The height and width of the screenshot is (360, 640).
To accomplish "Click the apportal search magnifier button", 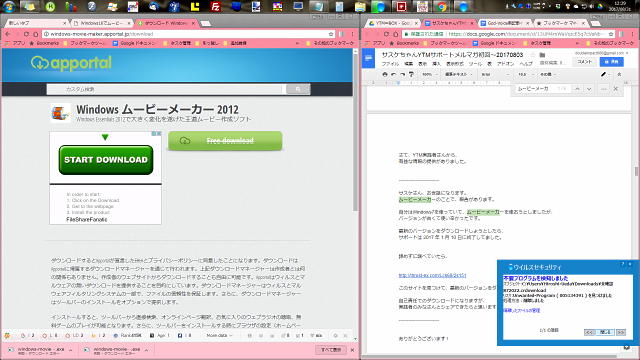I will click(x=298, y=89).
